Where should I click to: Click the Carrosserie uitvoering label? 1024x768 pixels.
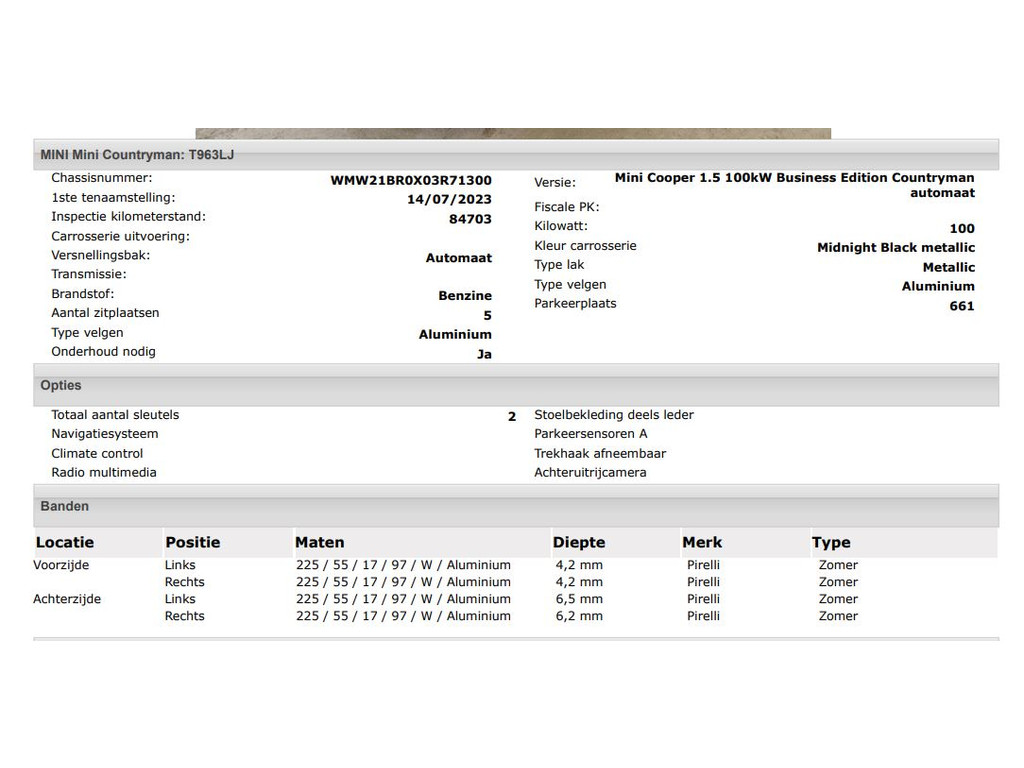pos(121,236)
